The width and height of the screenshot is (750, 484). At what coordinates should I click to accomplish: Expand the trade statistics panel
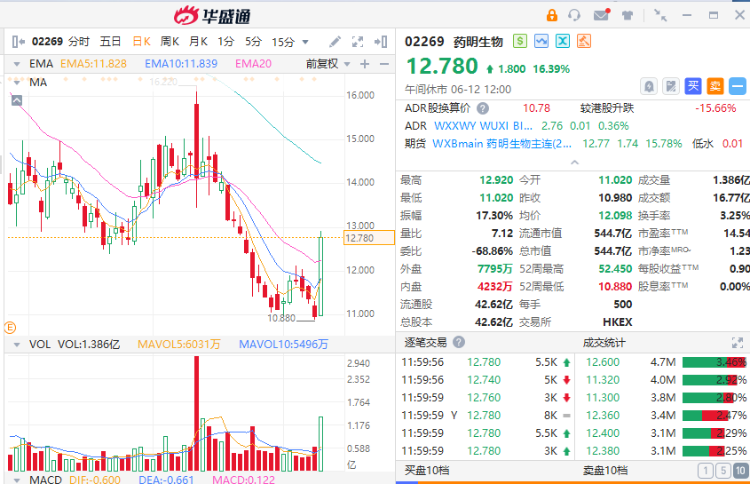coord(737,342)
